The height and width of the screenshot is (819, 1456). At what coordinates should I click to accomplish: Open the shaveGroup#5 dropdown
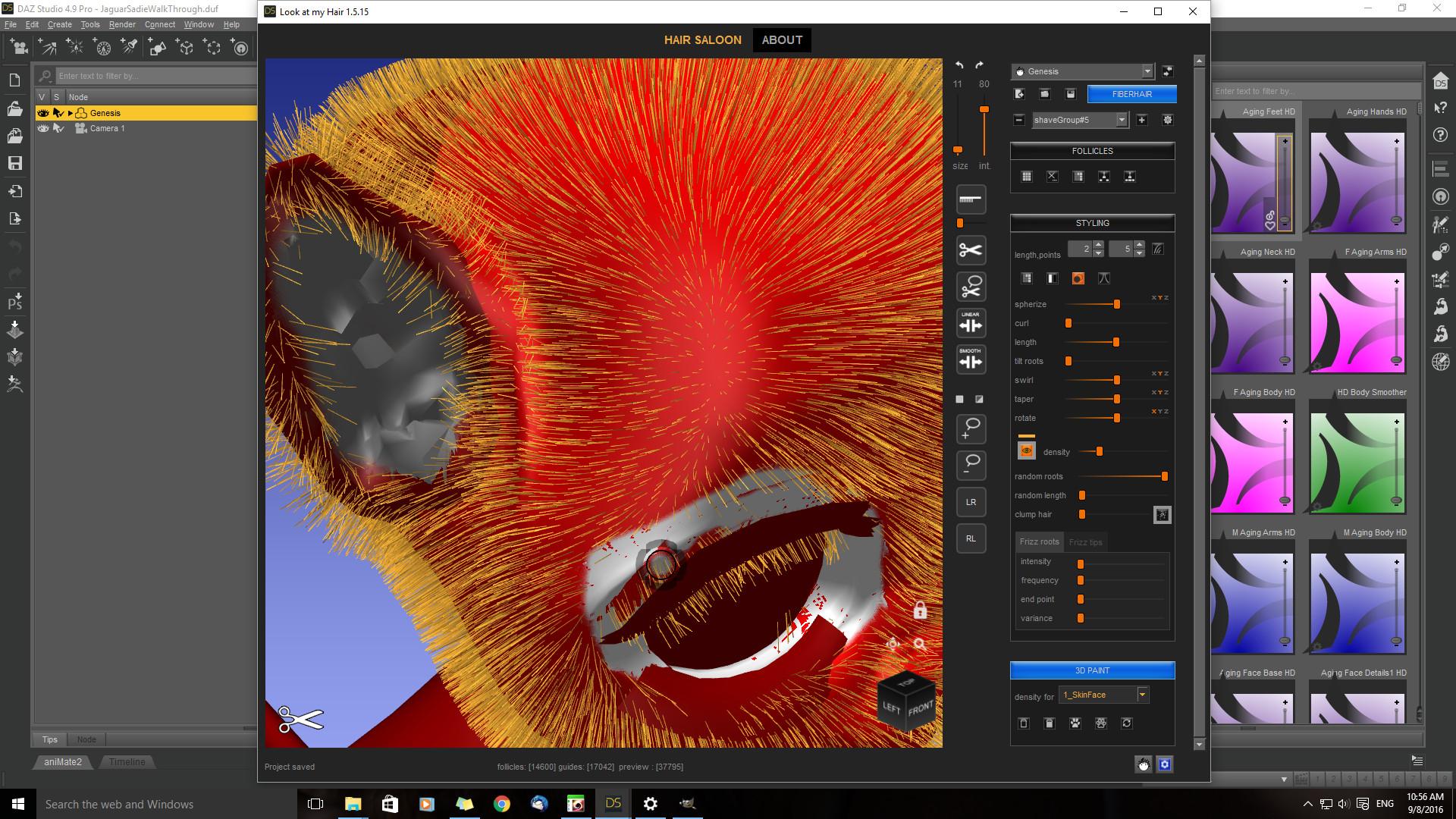(1121, 120)
